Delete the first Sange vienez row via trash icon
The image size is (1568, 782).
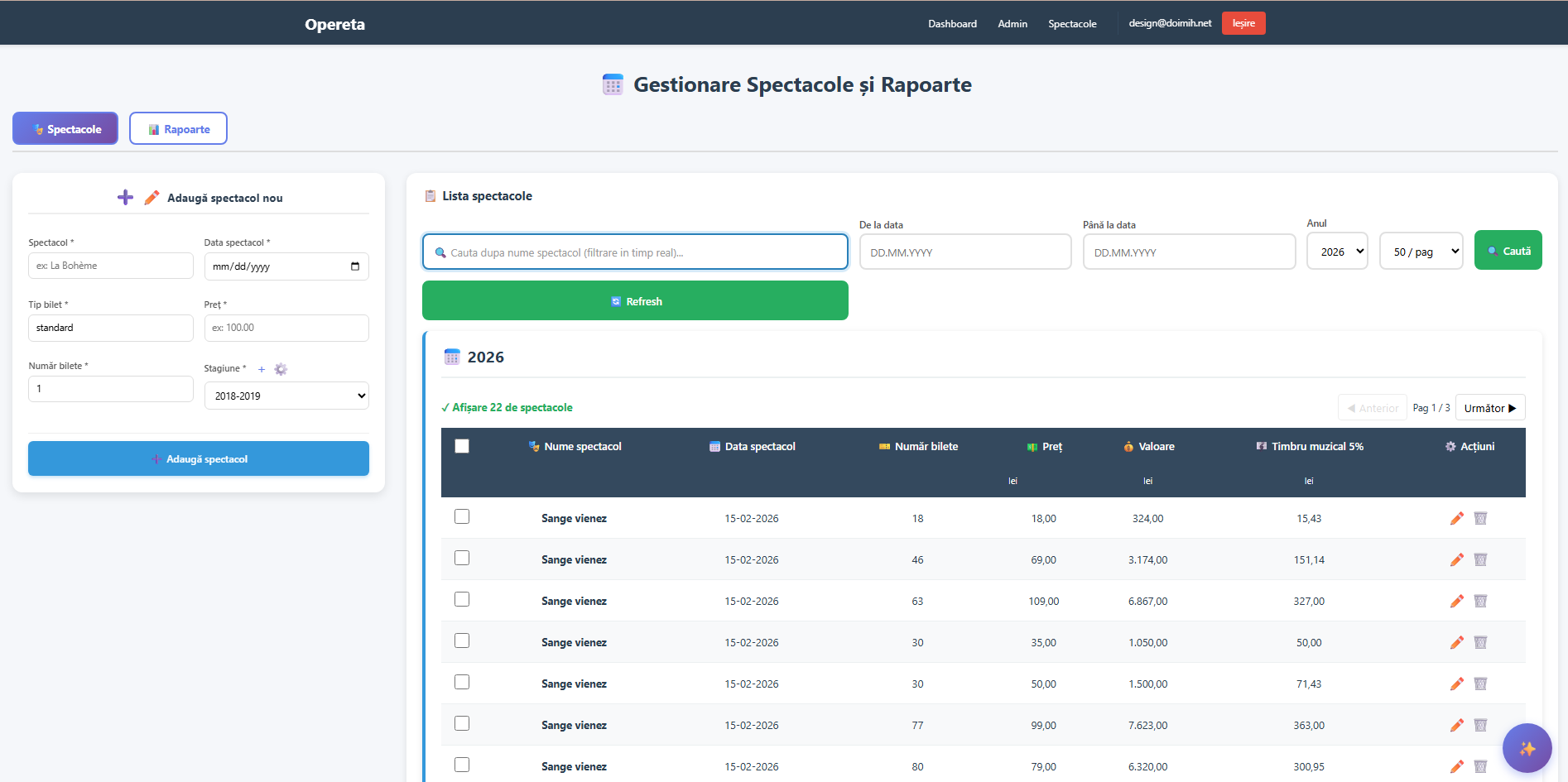[1481, 518]
